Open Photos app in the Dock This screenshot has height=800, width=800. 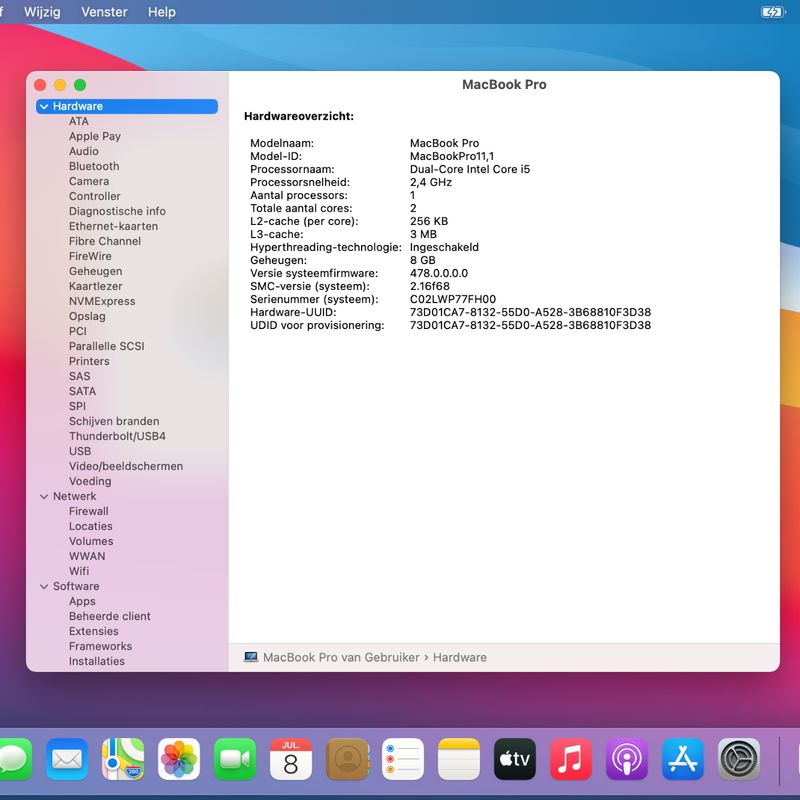(x=179, y=759)
